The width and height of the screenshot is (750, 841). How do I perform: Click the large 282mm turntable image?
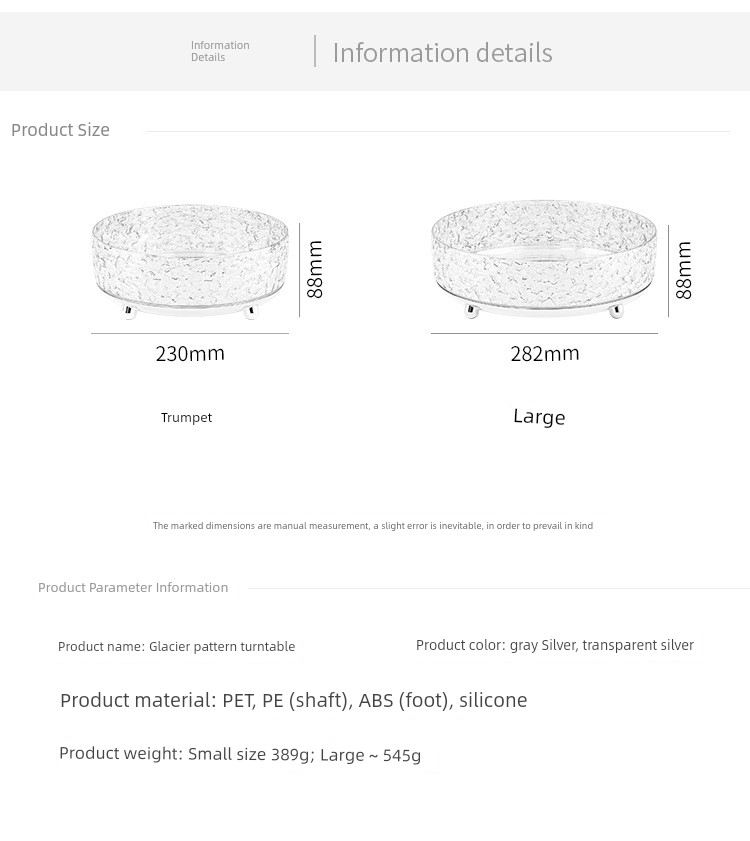[543, 259]
